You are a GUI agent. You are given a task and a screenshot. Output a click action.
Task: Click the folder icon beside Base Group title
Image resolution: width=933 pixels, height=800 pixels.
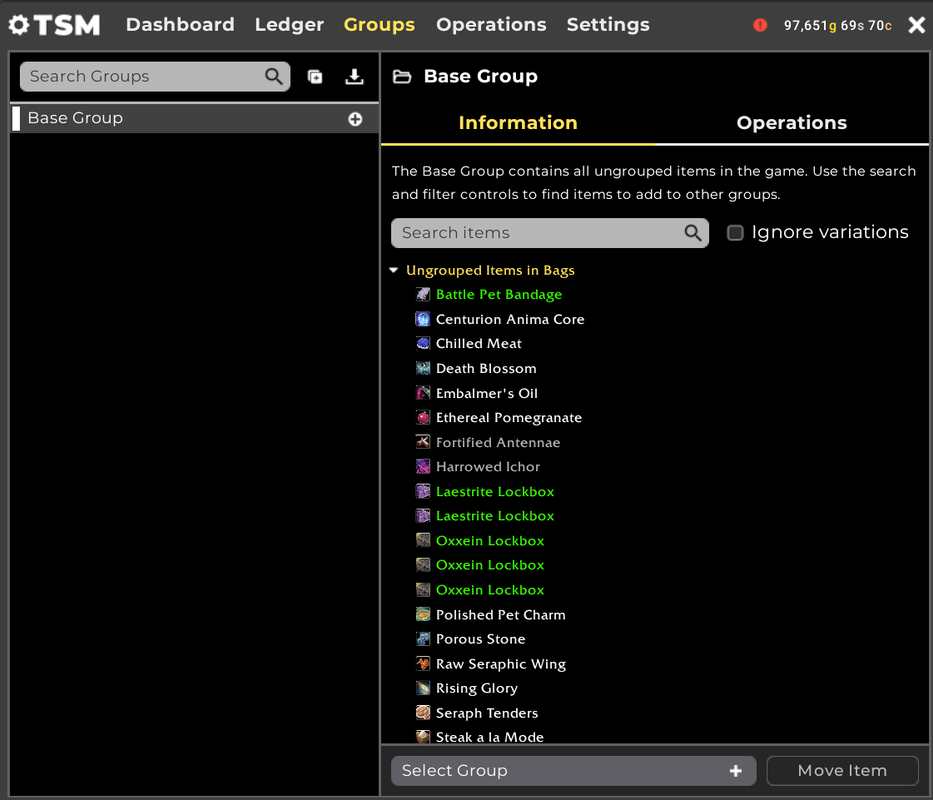402,76
